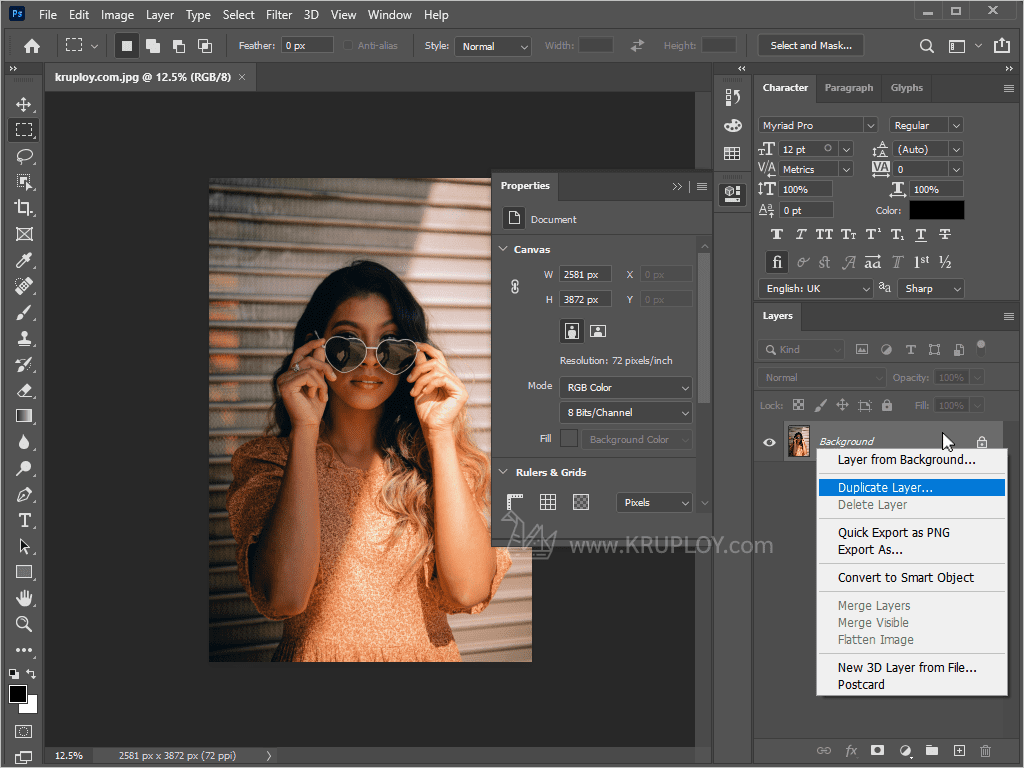This screenshot has width=1024, height=768.
Task: Select the History Brush tool
Action: pos(24,364)
